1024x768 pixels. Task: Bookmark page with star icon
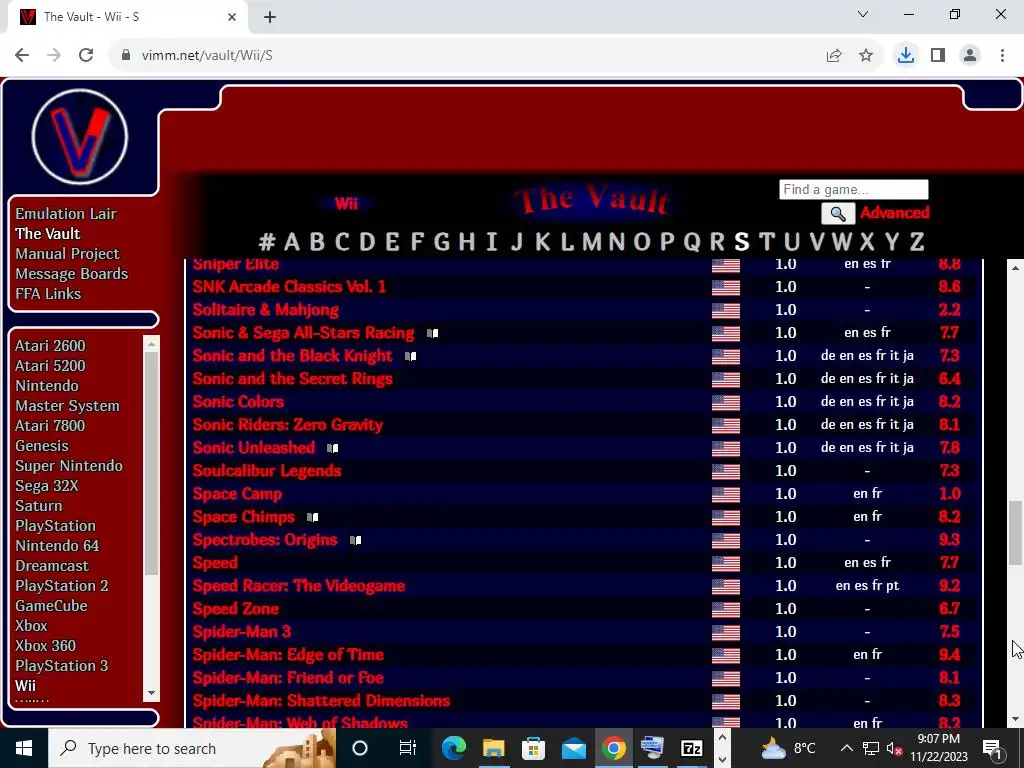point(866,56)
